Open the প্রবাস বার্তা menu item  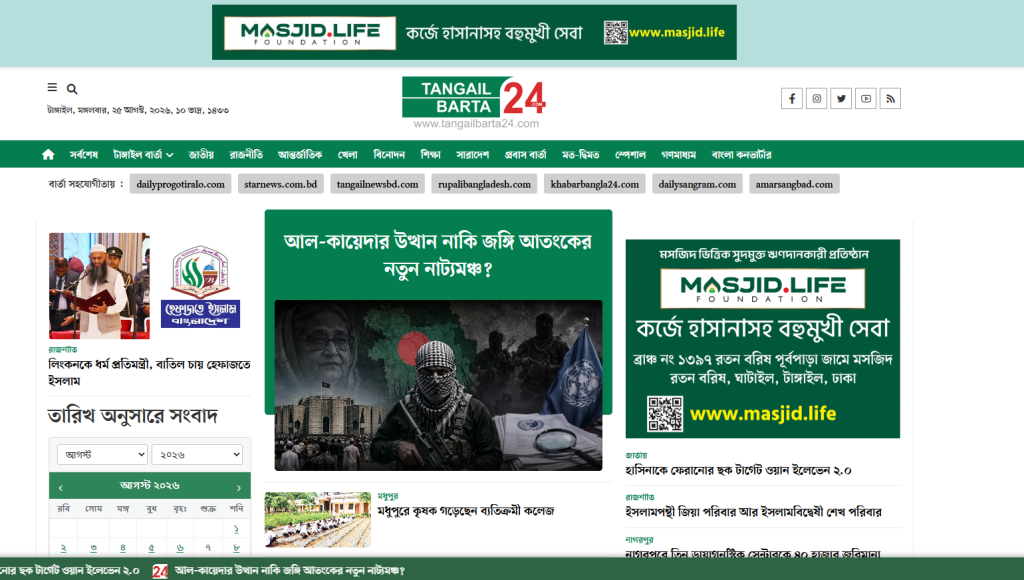(x=526, y=155)
